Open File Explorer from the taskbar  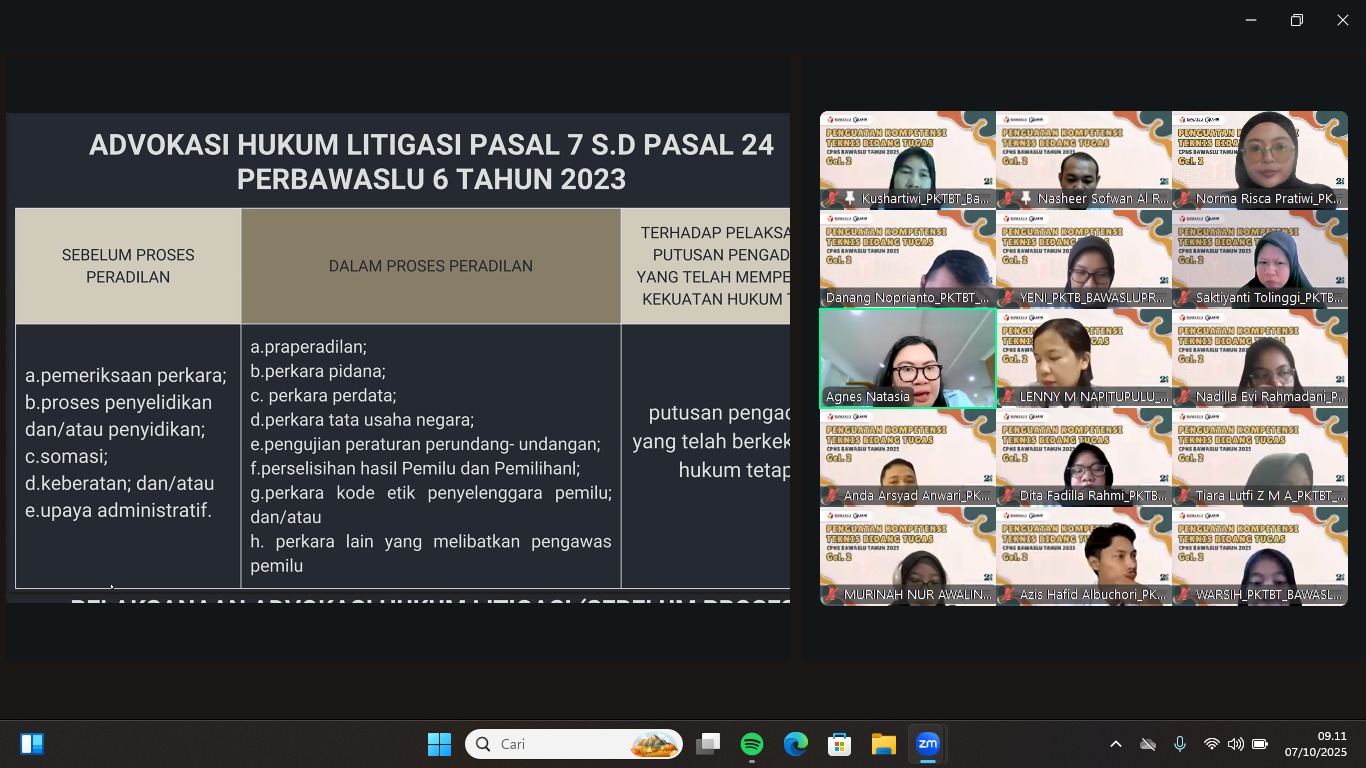point(883,744)
